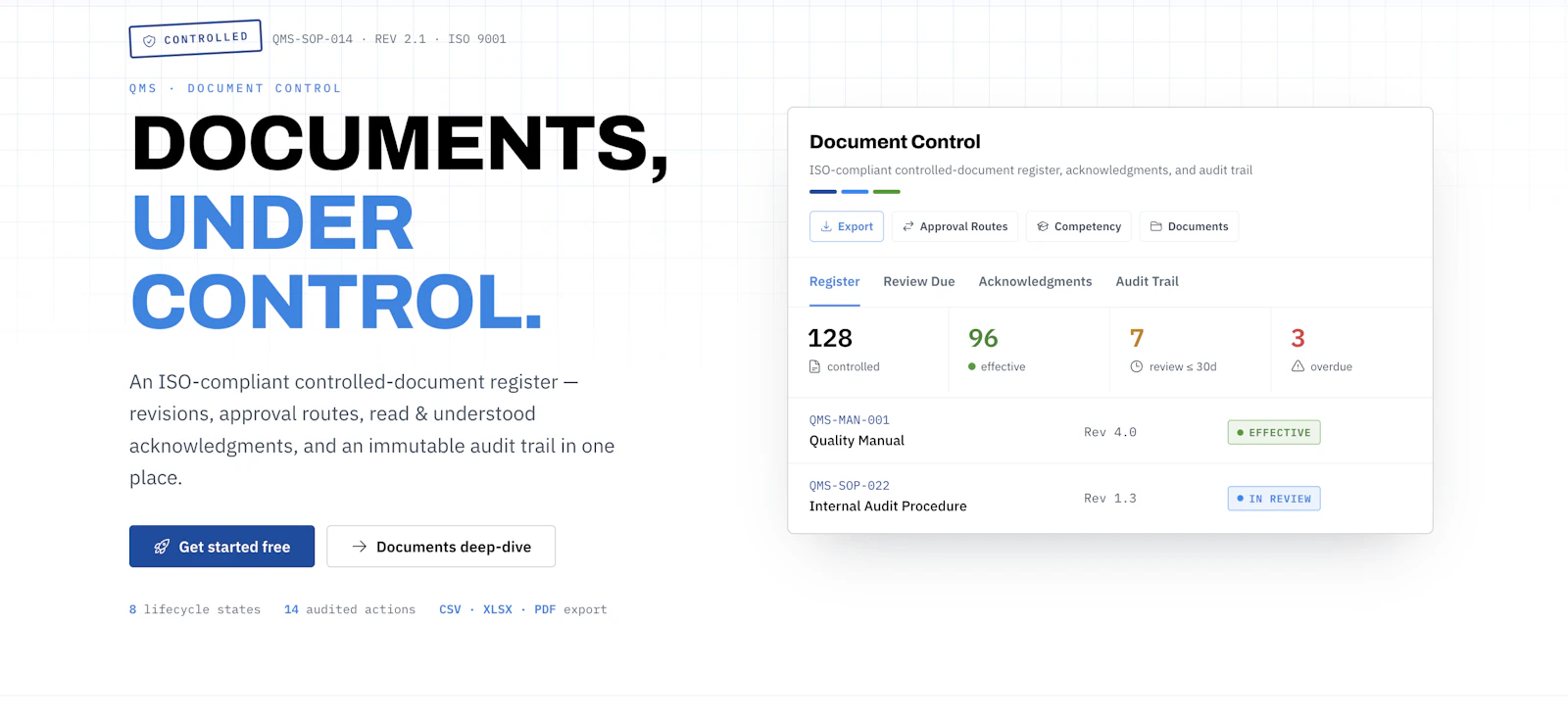The image size is (1568, 722).
Task: Click the CONTROLLED stamp badge
Action: [x=196, y=39]
